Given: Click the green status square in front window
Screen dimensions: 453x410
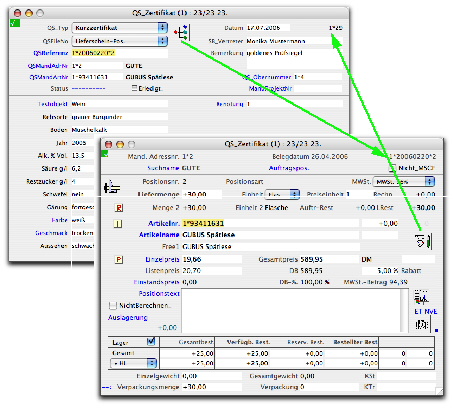Looking at the screenshot, I should tap(105, 154).
